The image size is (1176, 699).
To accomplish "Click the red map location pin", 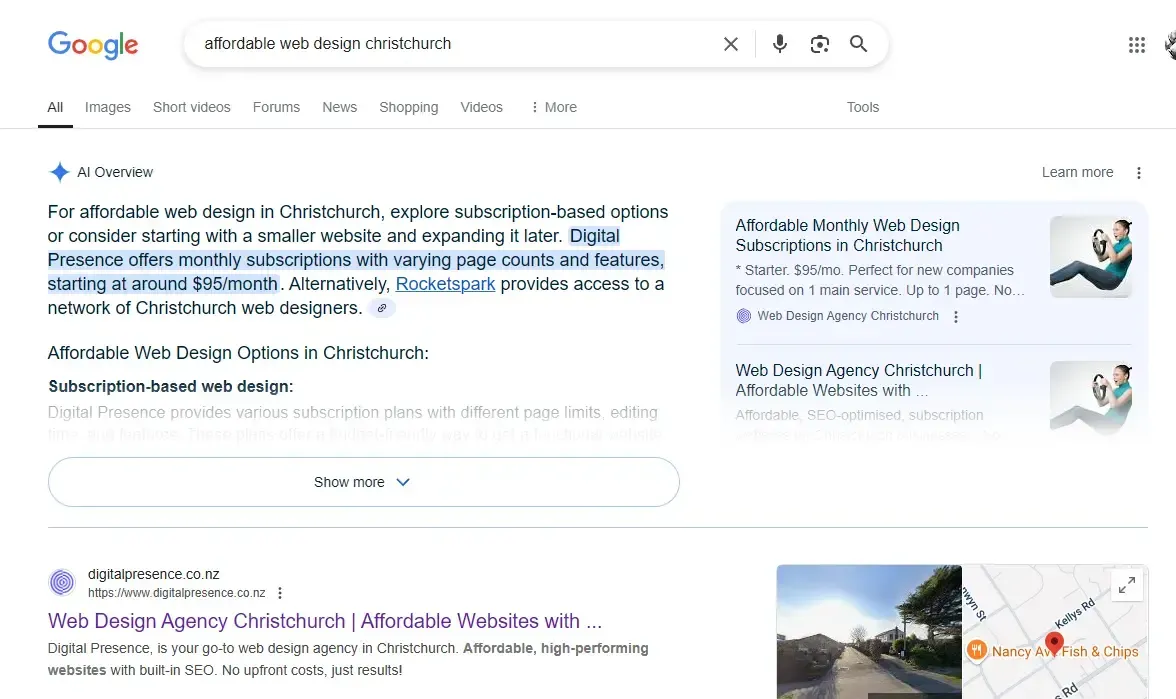I will 1054,644.
